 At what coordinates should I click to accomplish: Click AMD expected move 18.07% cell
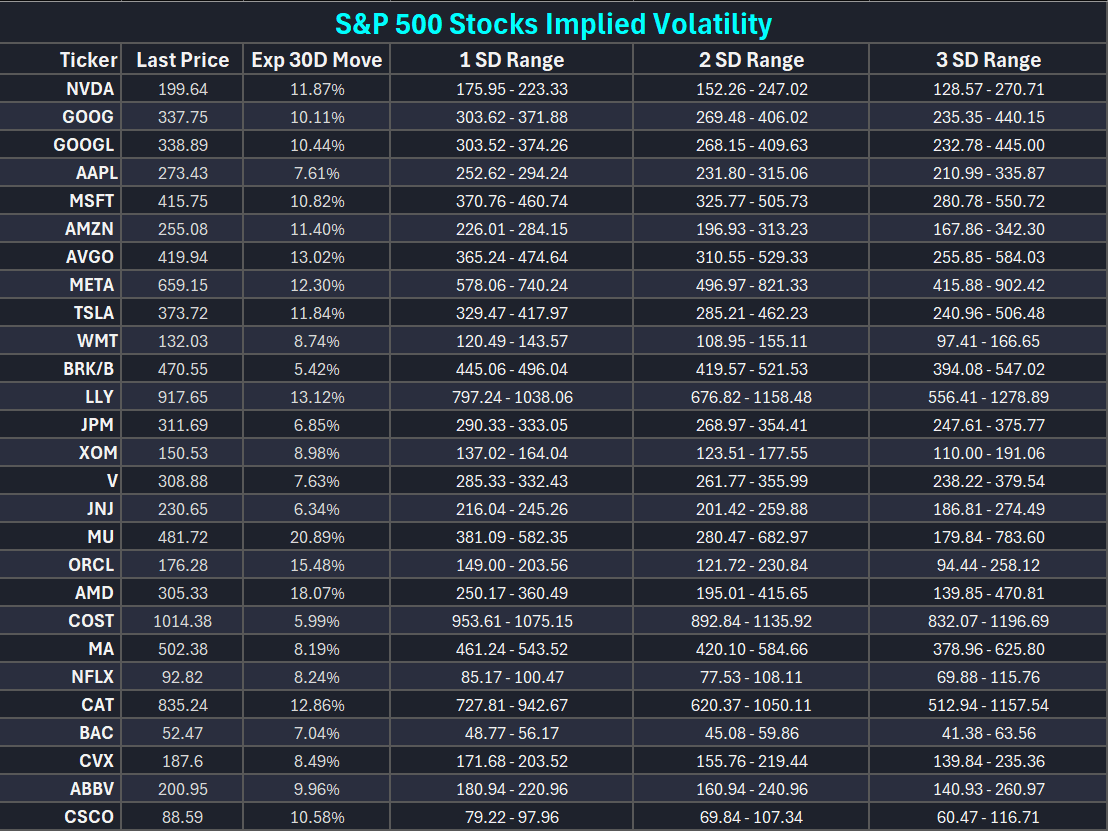pyautogui.click(x=316, y=593)
